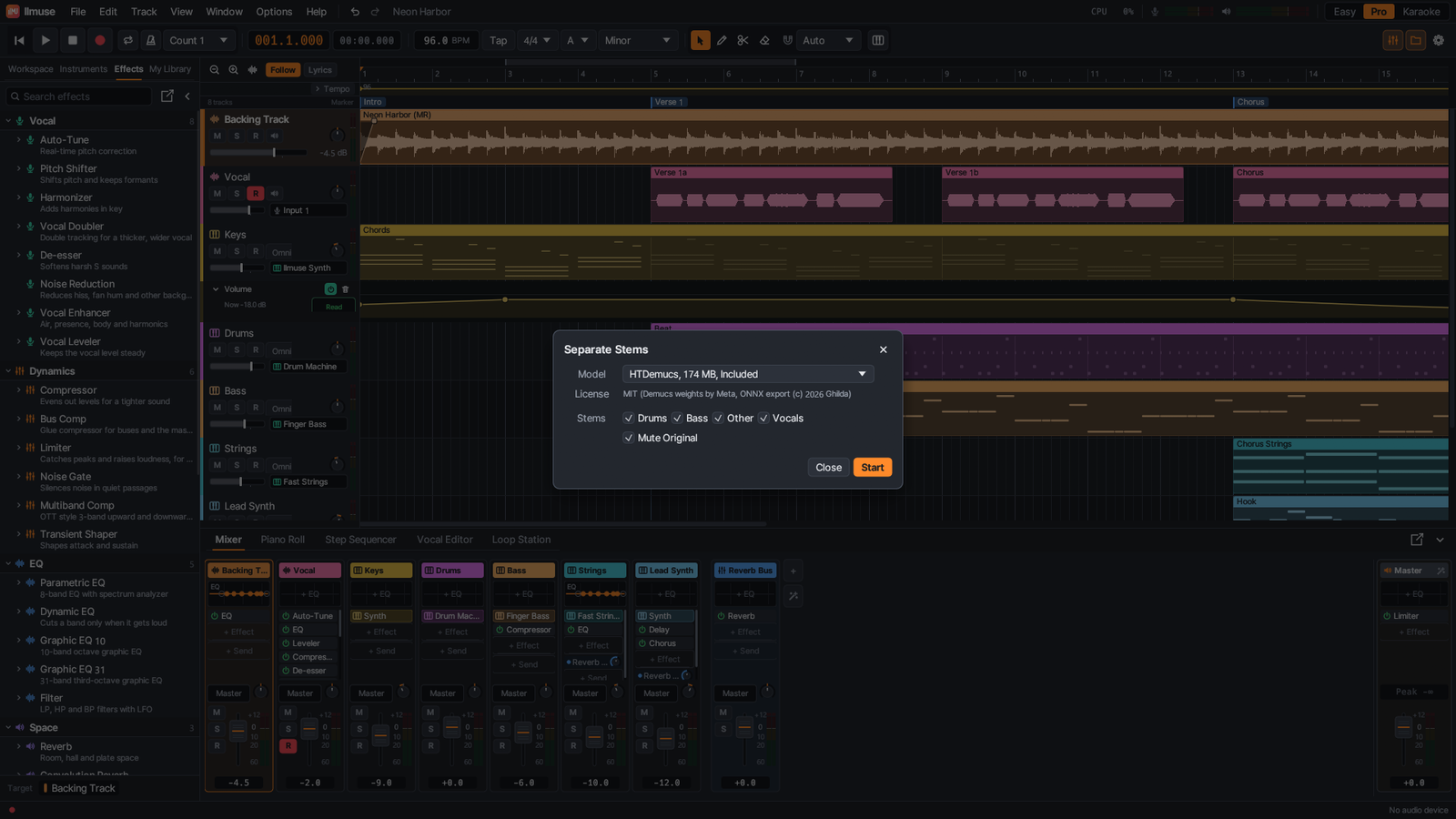
Task: Toggle the snap magnet icon
Action: click(787, 40)
